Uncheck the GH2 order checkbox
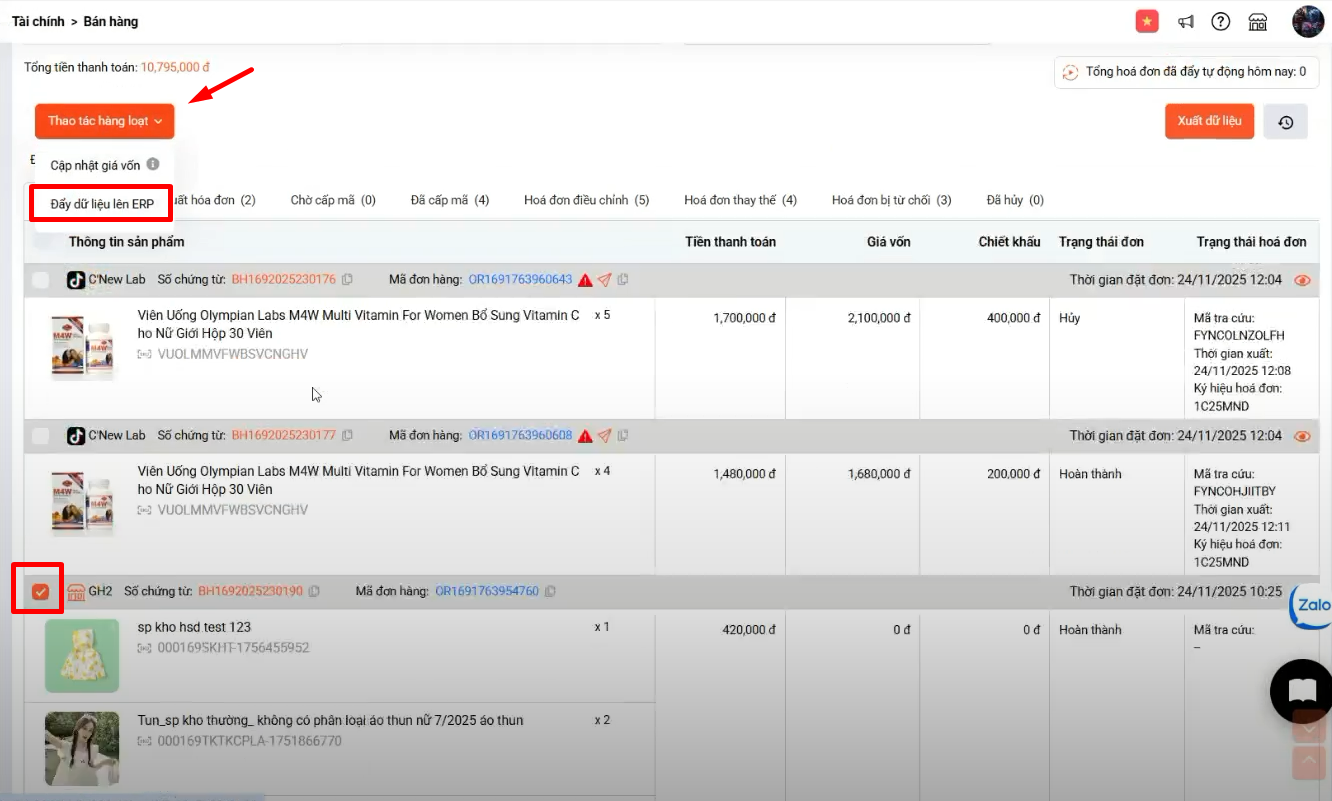Image resolution: width=1332 pixels, height=801 pixels. coord(40,592)
